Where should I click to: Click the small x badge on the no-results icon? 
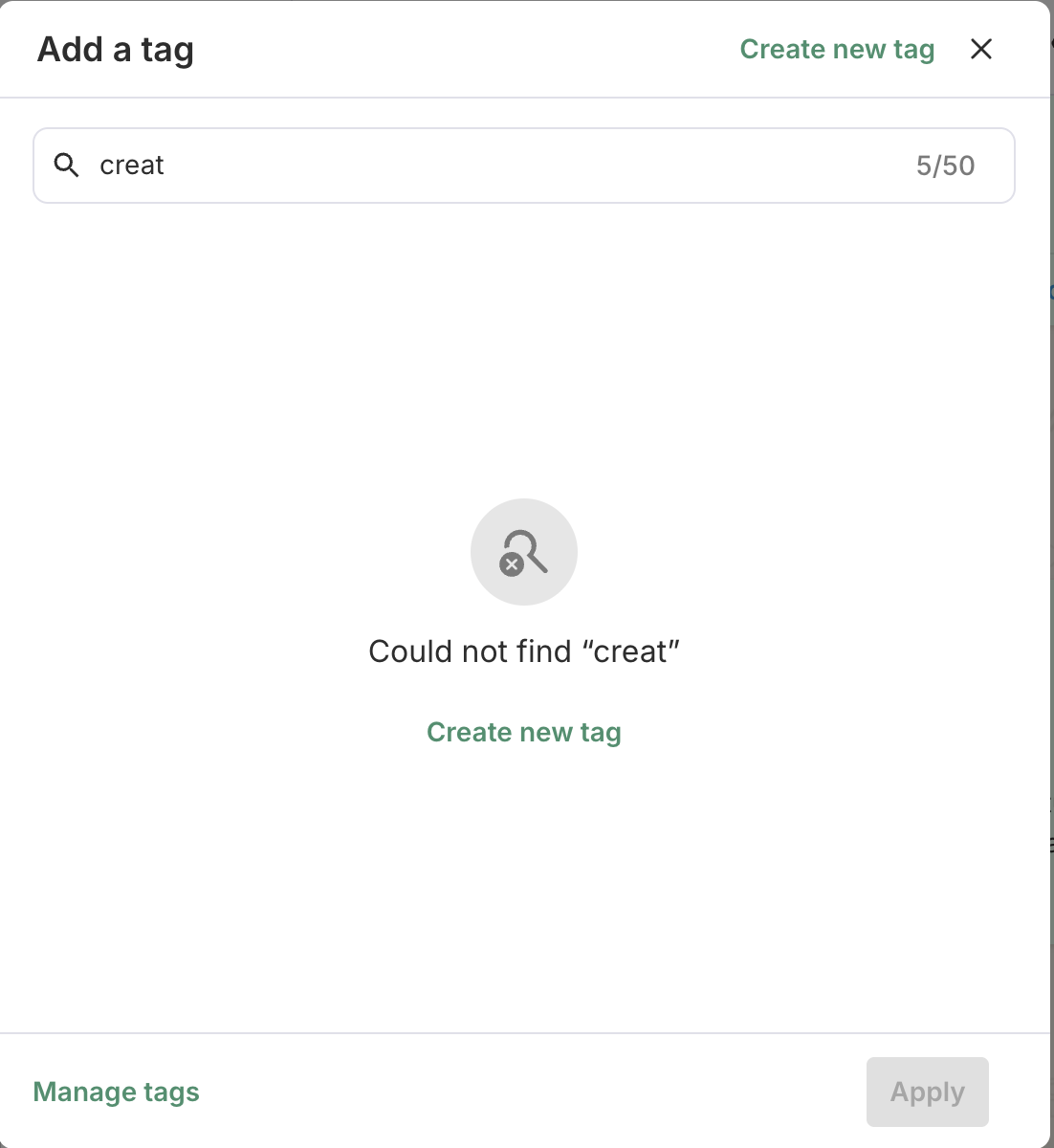pos(512,564)
